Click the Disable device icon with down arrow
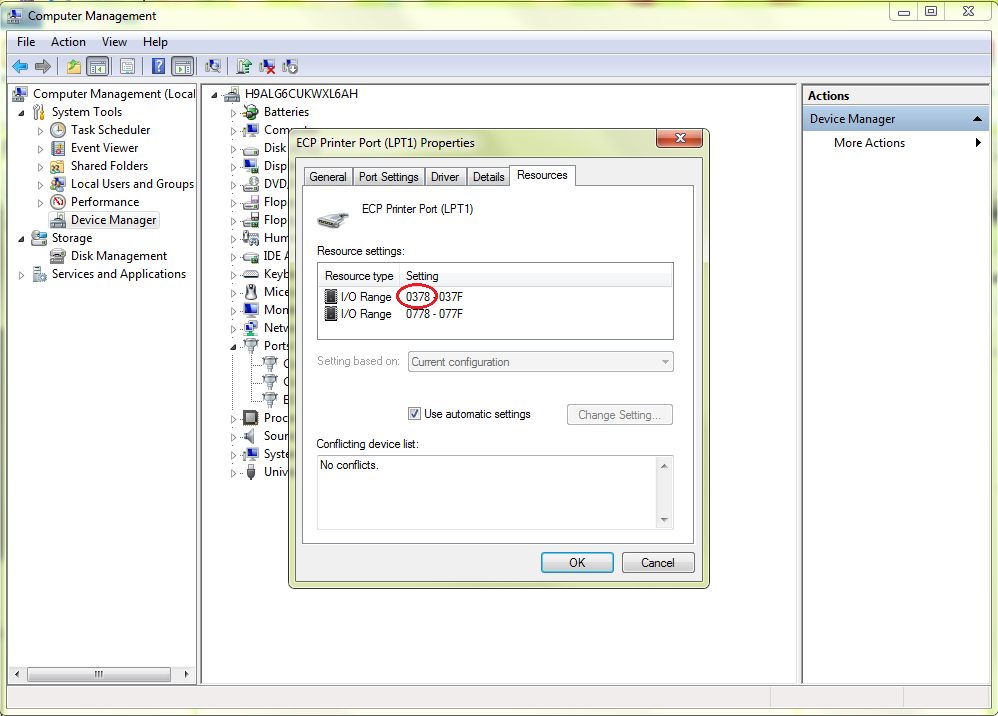The image size is (998, 716). click(290, 67)
